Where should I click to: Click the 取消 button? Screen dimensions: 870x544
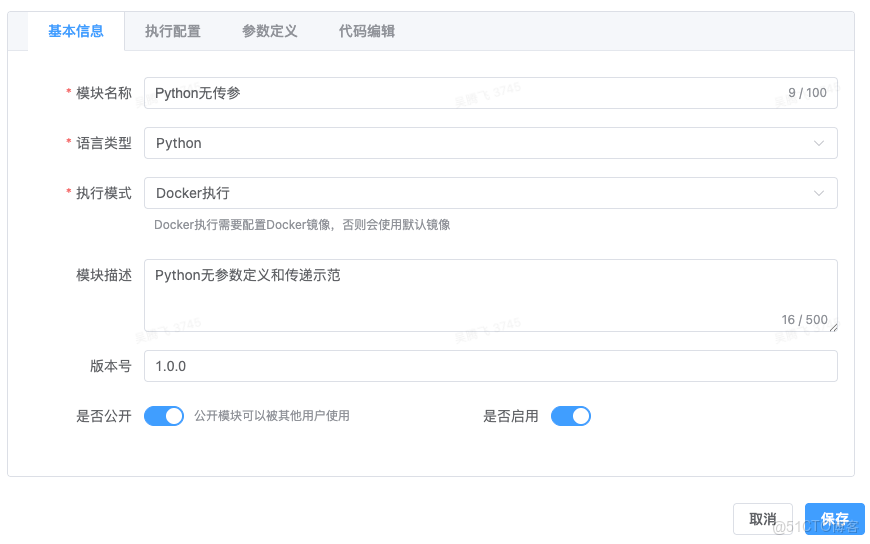[x=762, y=519]
